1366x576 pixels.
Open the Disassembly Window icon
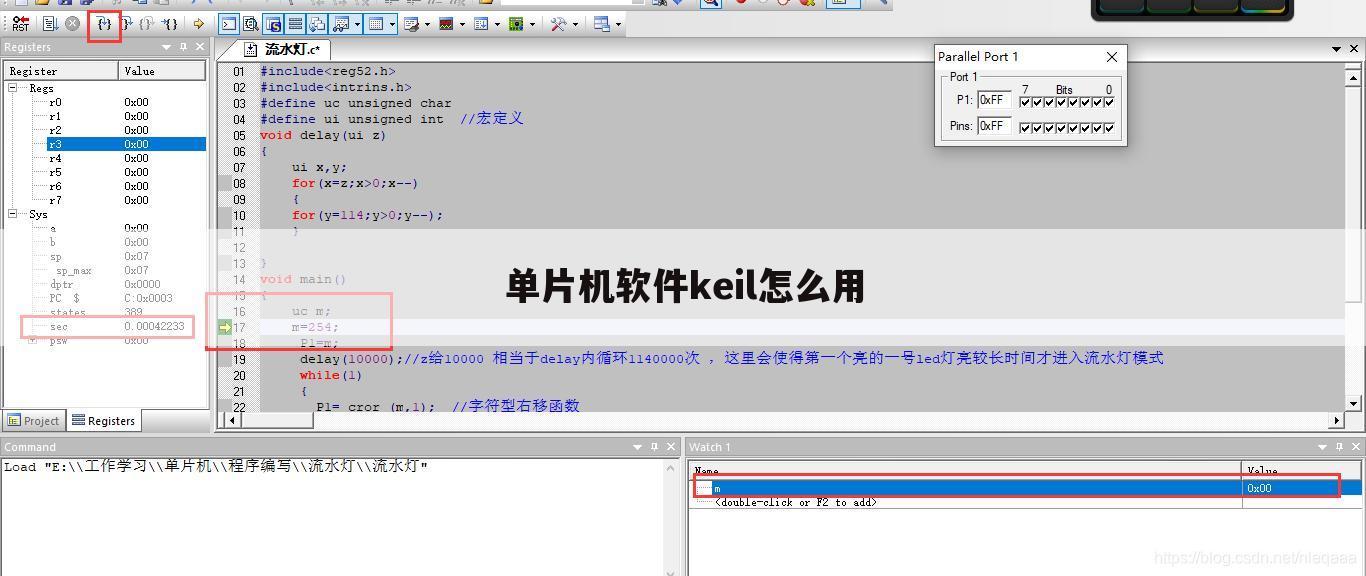click(250, 23)
